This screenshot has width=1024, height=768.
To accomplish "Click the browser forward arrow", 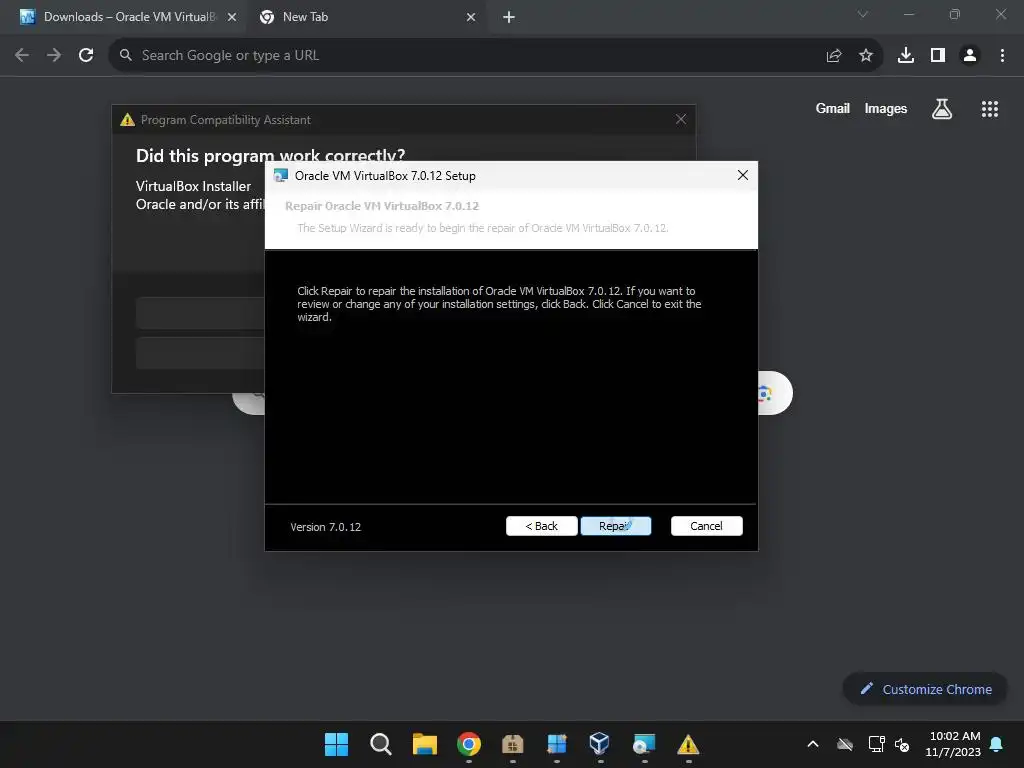I will tap(54, 55).
